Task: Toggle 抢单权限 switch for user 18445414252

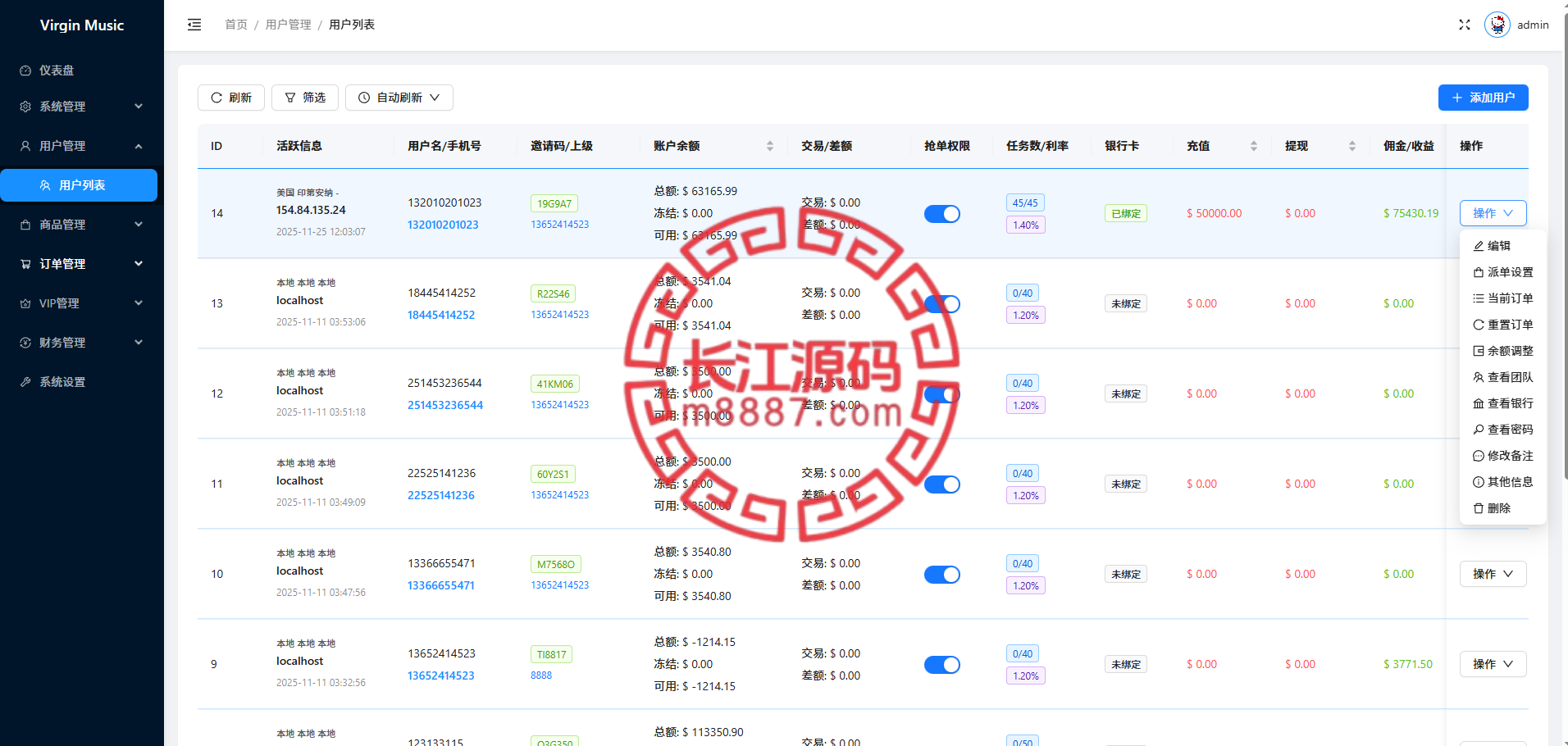Action: coord(942,304)
